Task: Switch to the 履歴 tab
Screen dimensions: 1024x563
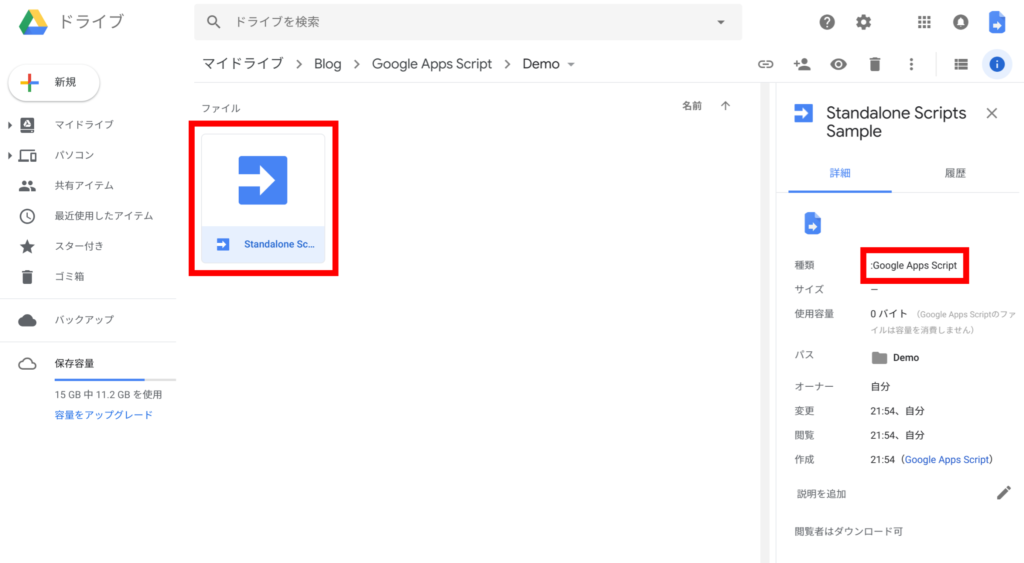Action: [955, 173]
